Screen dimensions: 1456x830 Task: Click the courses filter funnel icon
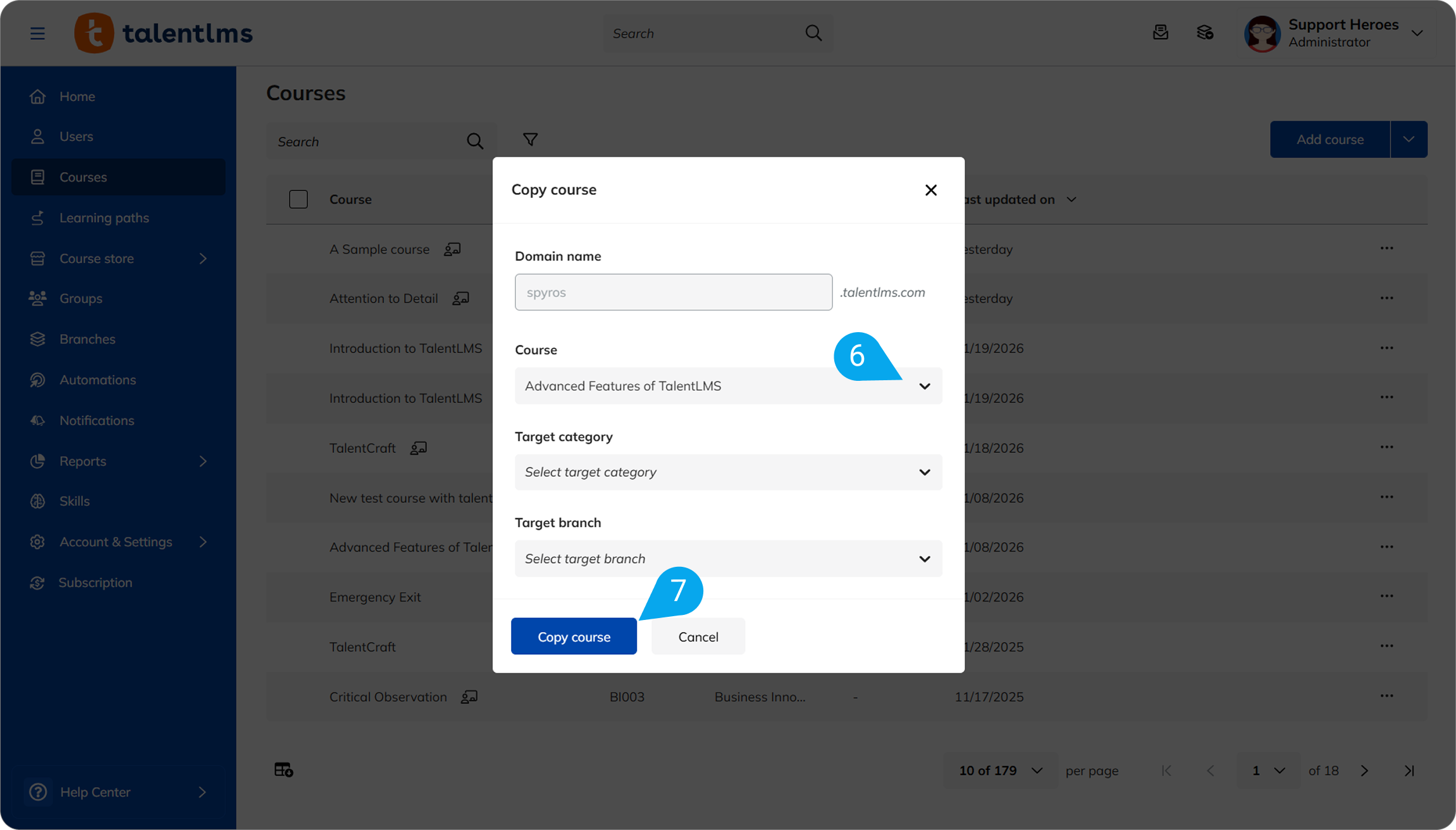(x=530, y=139)
